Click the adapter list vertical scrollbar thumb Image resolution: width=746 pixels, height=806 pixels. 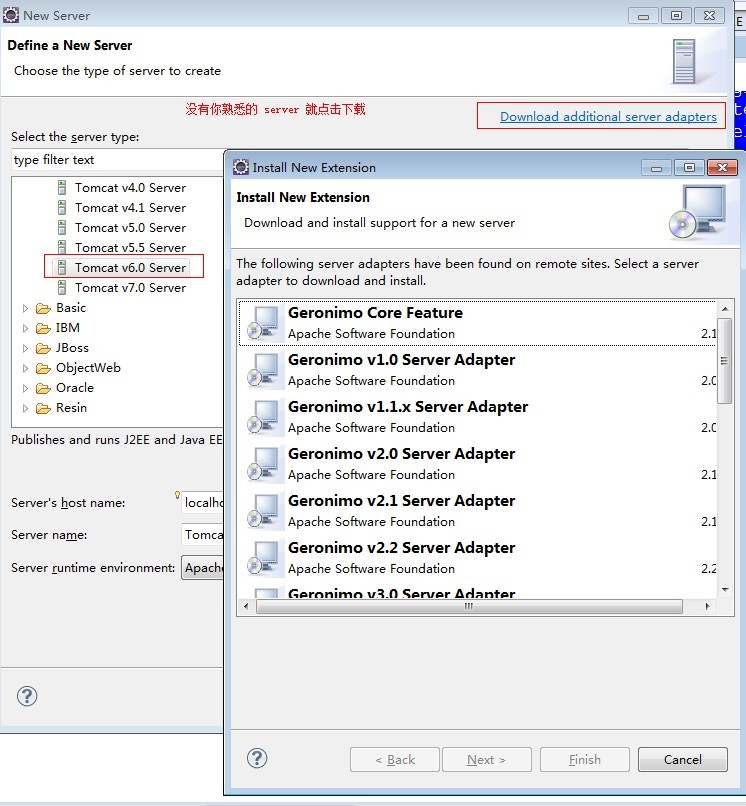tap(724, 361)
